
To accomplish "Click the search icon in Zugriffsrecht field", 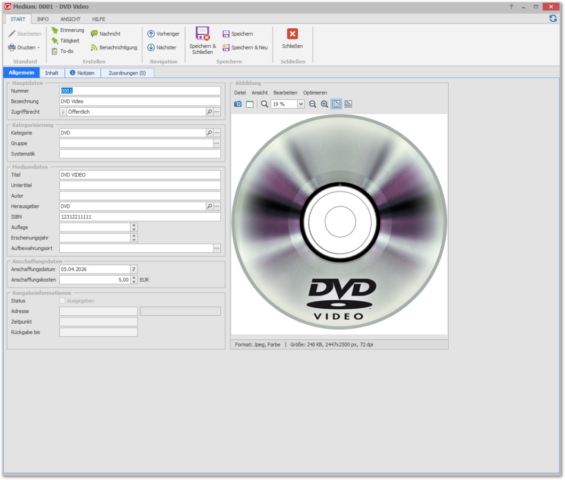I will tap(209, 112).
